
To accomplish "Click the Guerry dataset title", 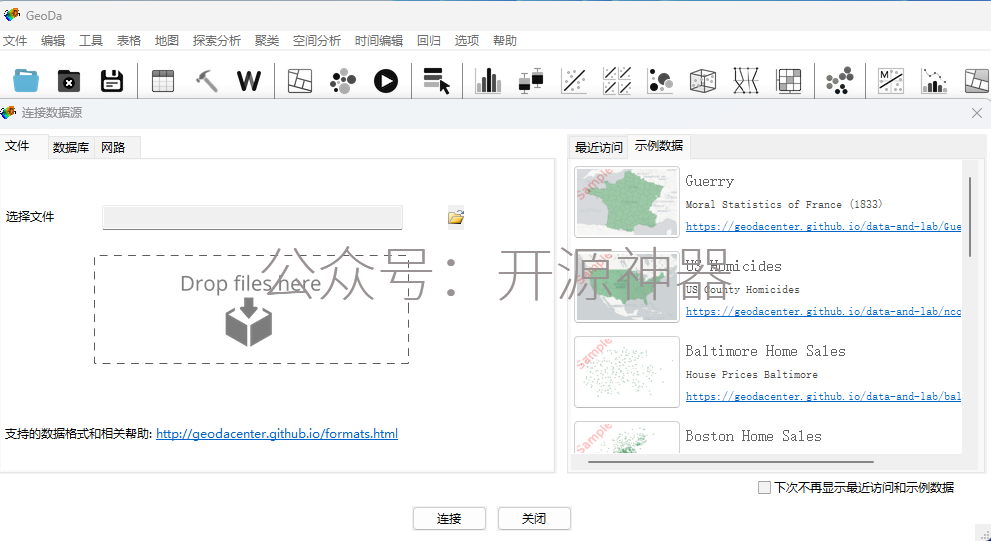I will point(710,181).
